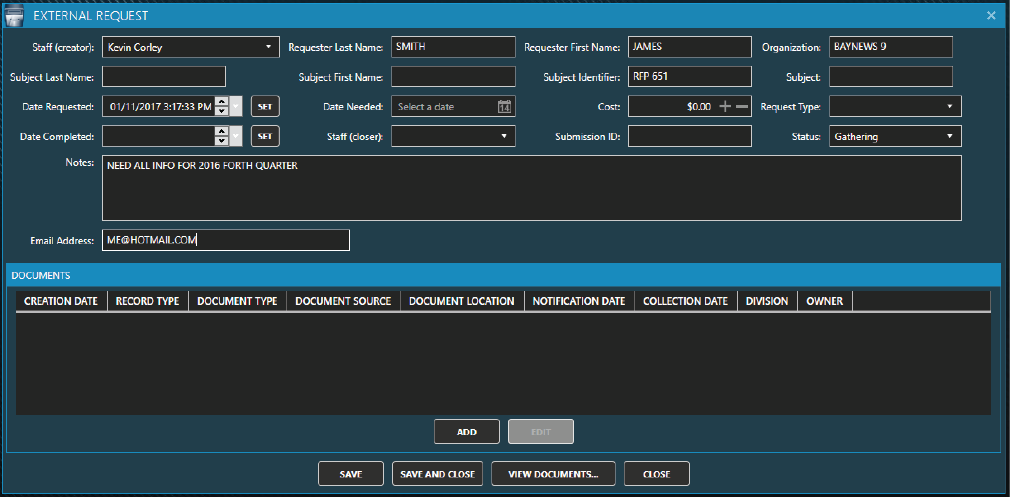Image resolution: width=1011 pixels, height=498 pixels.
Task: Open the Request Type dropdown
Action: (950, 106)
